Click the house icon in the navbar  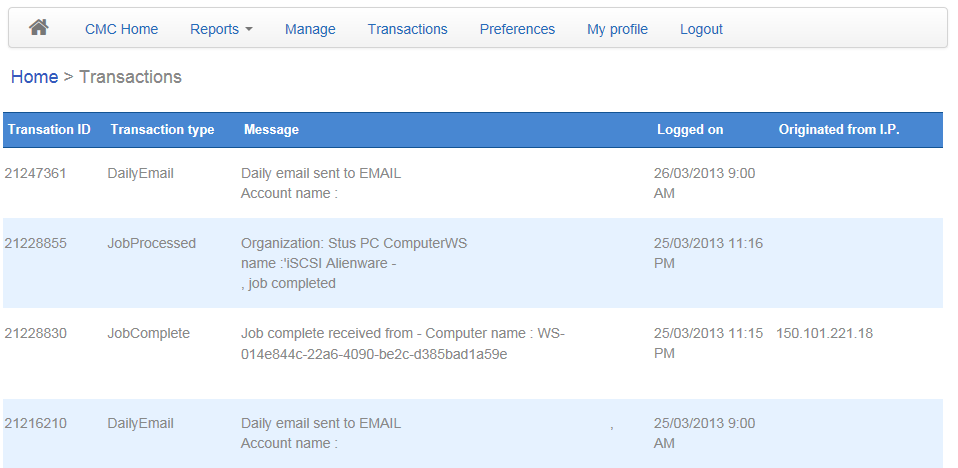(39, 28)
